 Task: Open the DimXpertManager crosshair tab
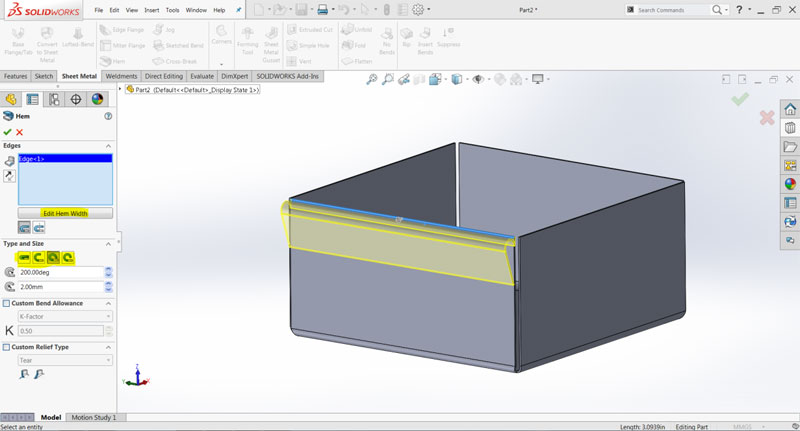click(76, 99)
